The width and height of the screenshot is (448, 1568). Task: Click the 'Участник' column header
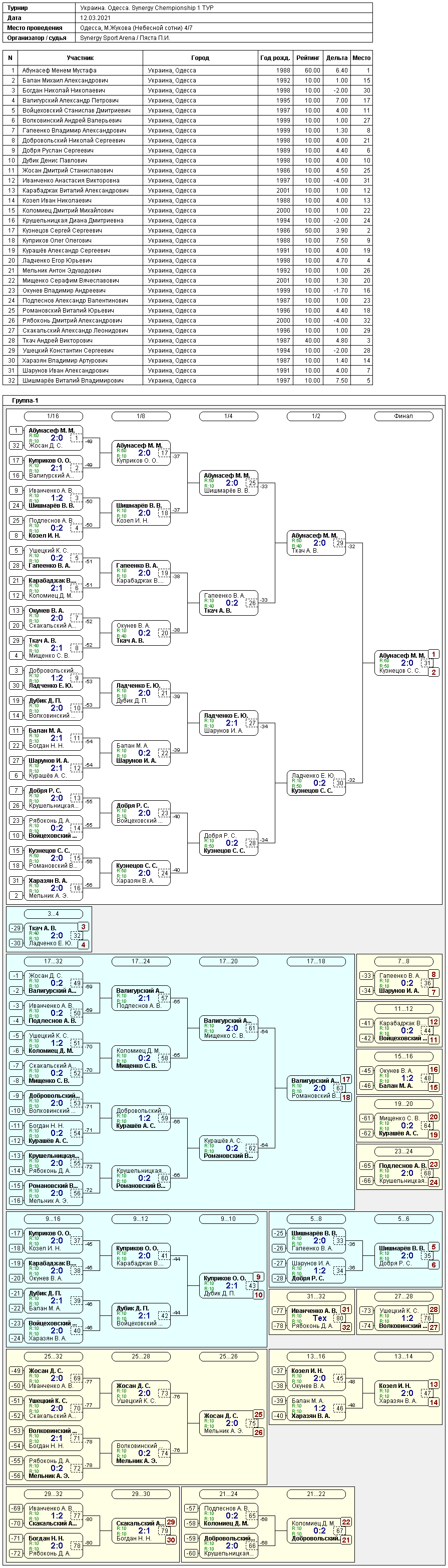pos(81,58)
